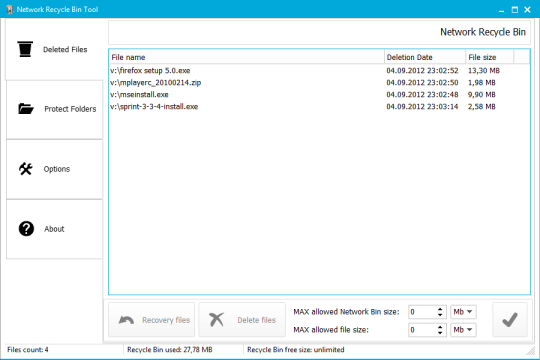Screen dimensions: 540x360
Task: Click the 1,98 MB file size cell
Action: coord(481,83)
